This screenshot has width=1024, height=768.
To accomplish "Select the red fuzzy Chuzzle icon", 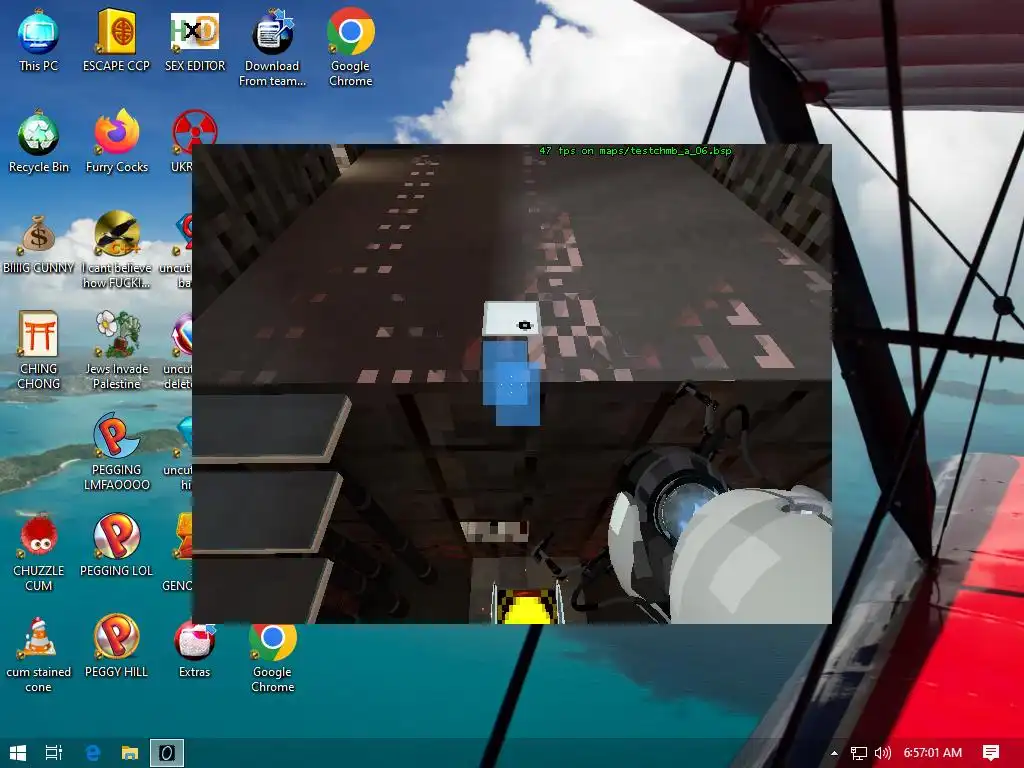I will coord(39,552).
